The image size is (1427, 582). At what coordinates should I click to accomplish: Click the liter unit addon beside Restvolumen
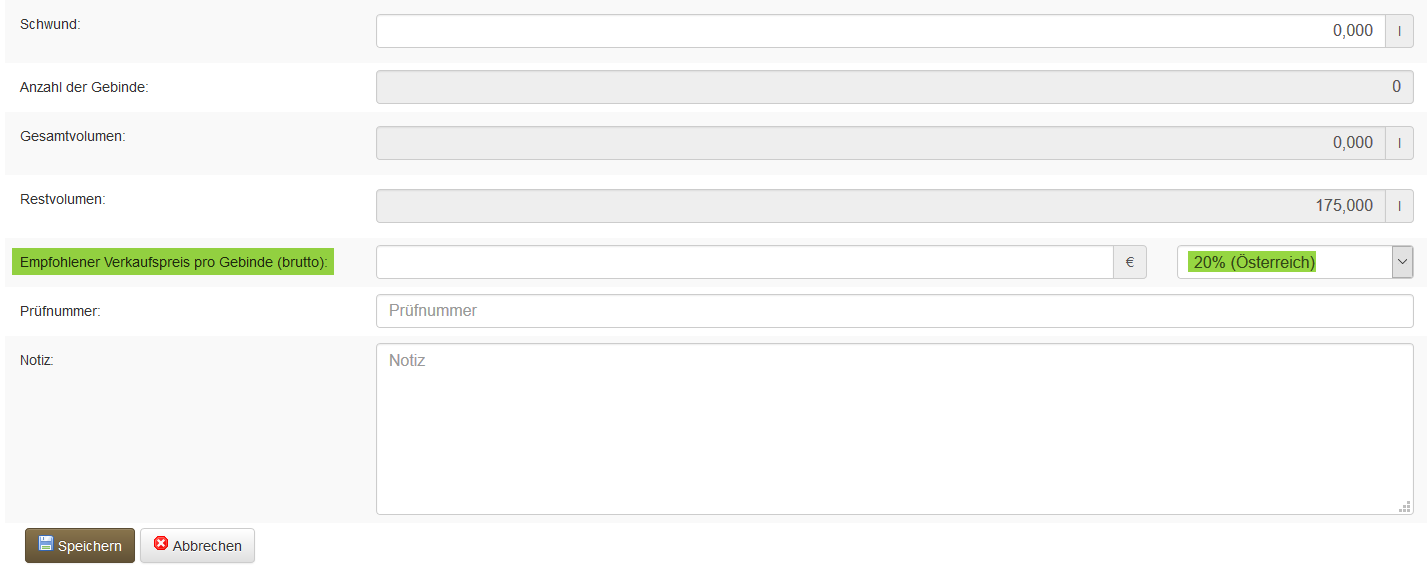1399,206
